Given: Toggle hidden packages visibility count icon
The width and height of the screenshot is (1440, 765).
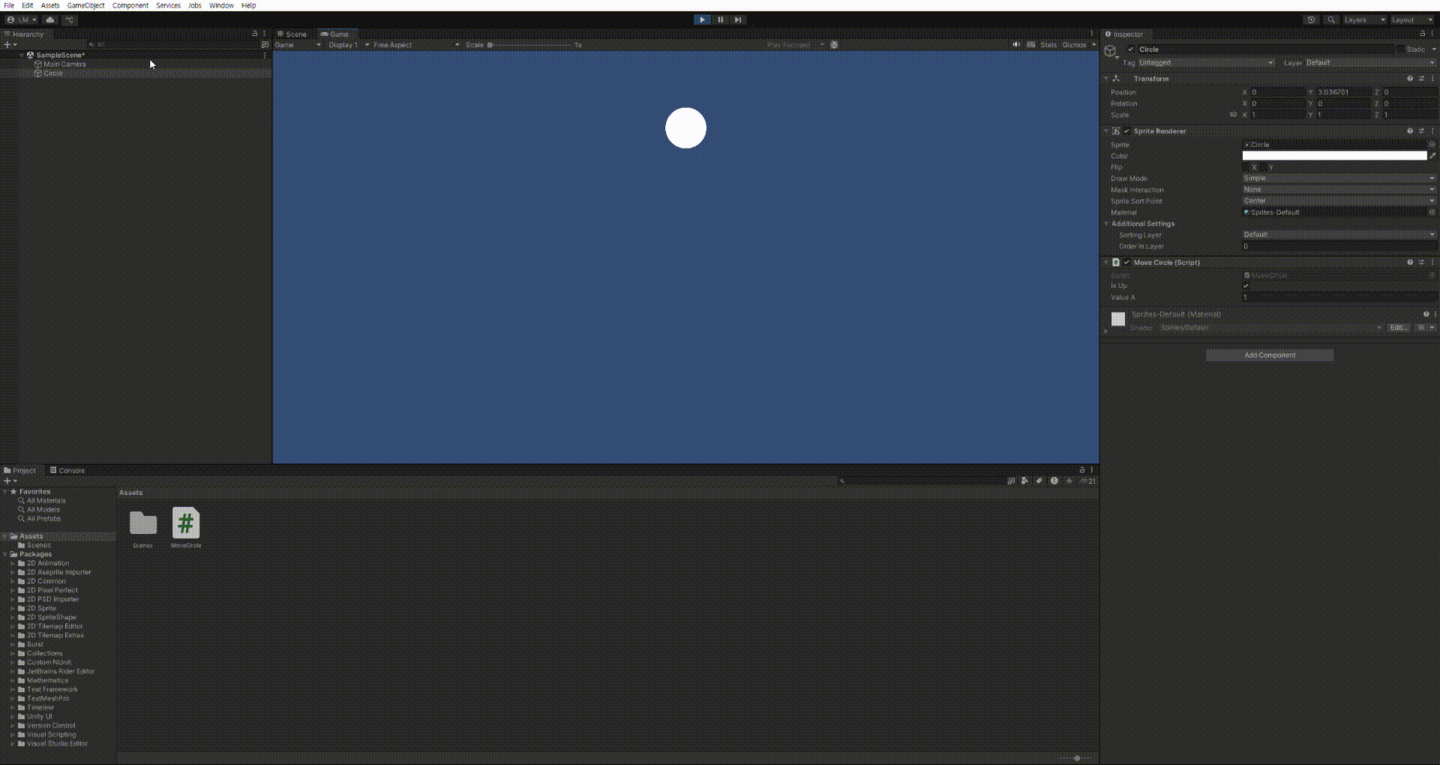Looking at the screenshot, I should [x=1088, y=481].
